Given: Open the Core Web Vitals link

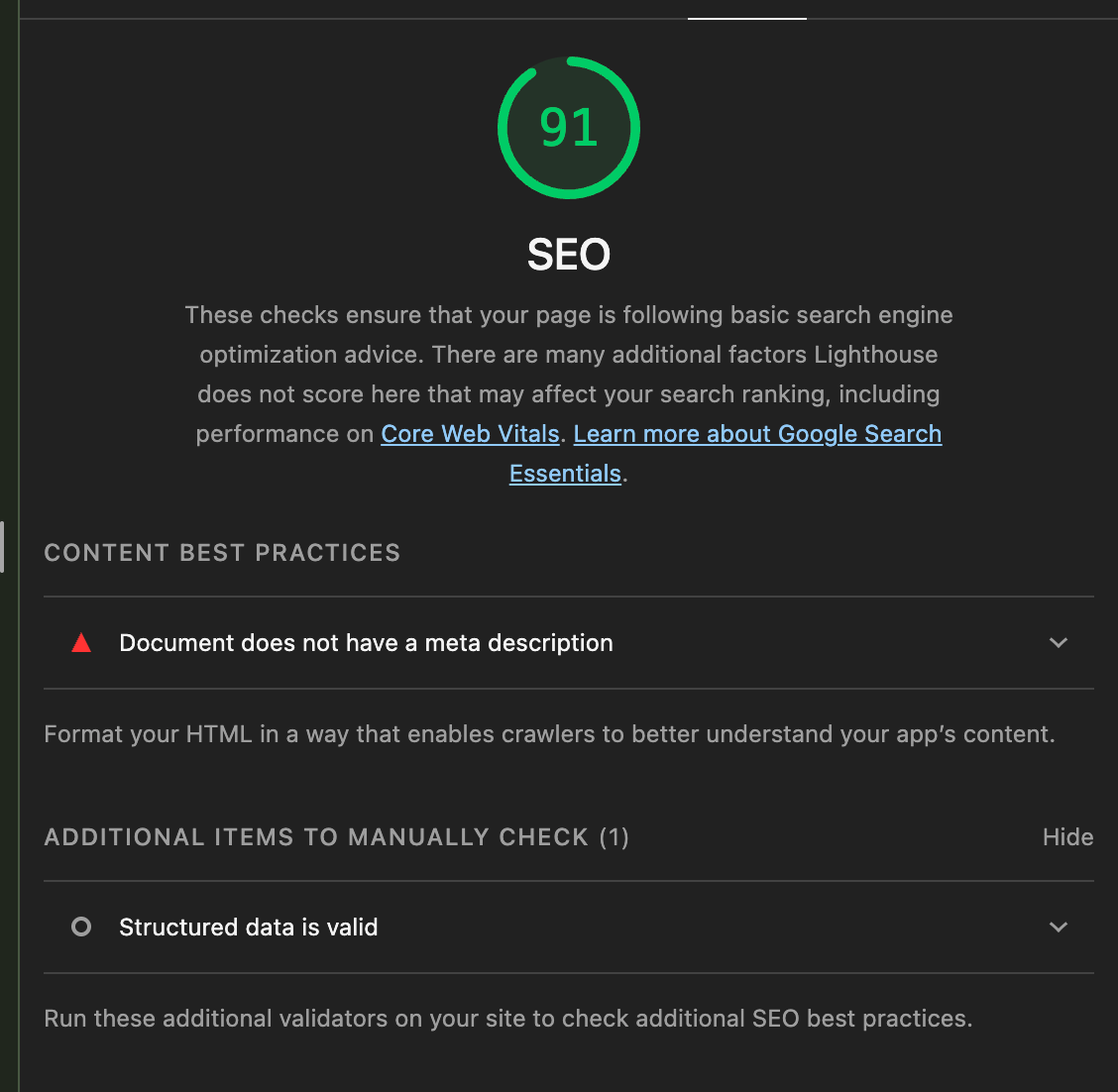Looking at the screenshot, I should 470,433.
